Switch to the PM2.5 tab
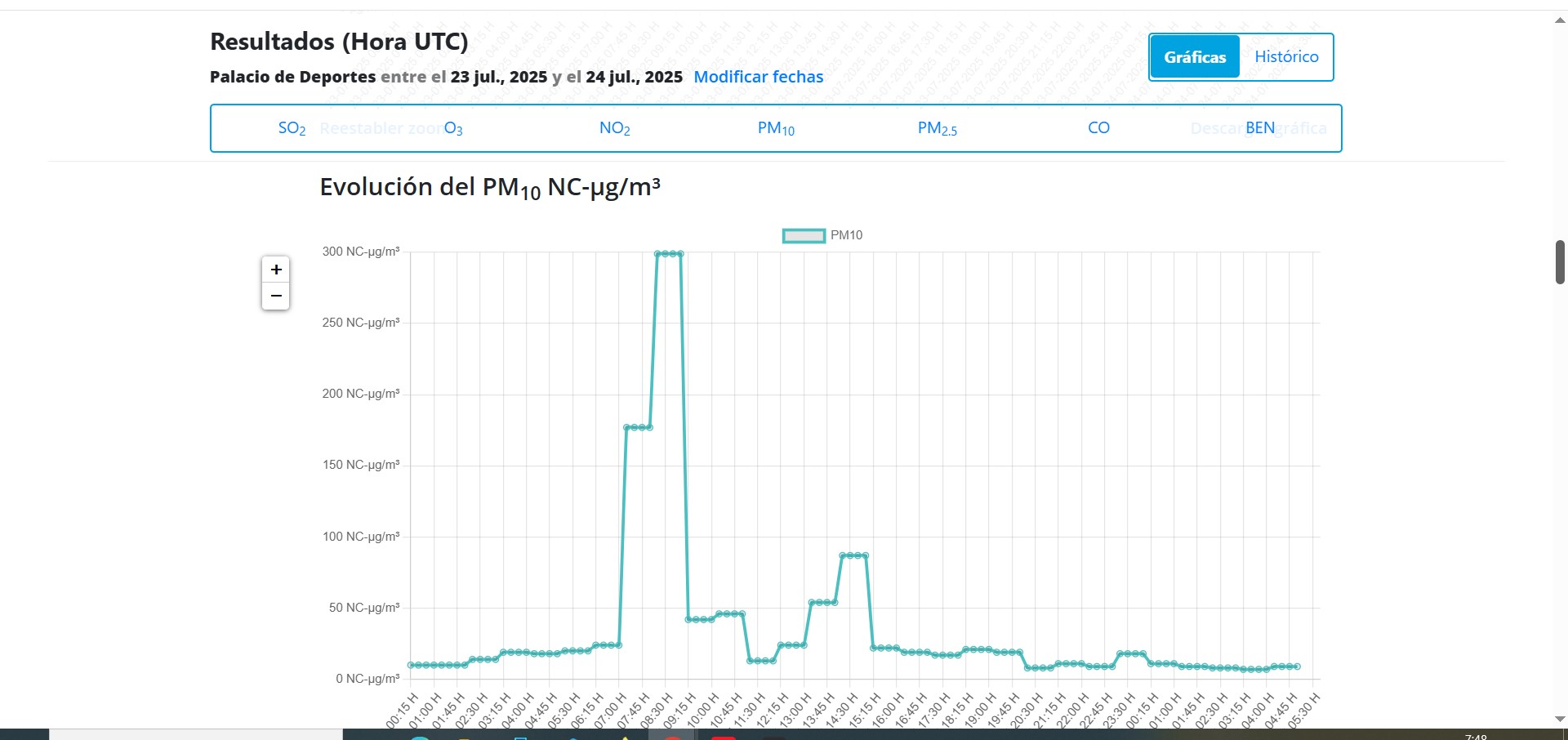This screenshot has width=1568, height=740. tap(937, 128)
